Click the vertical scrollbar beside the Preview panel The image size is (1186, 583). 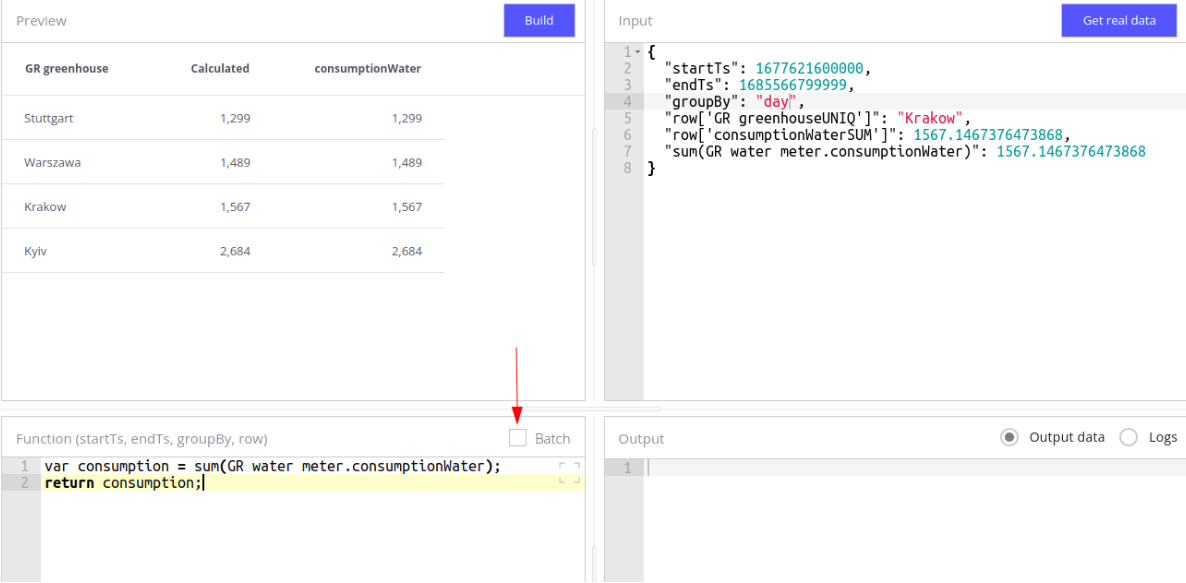tap(594, 200)
